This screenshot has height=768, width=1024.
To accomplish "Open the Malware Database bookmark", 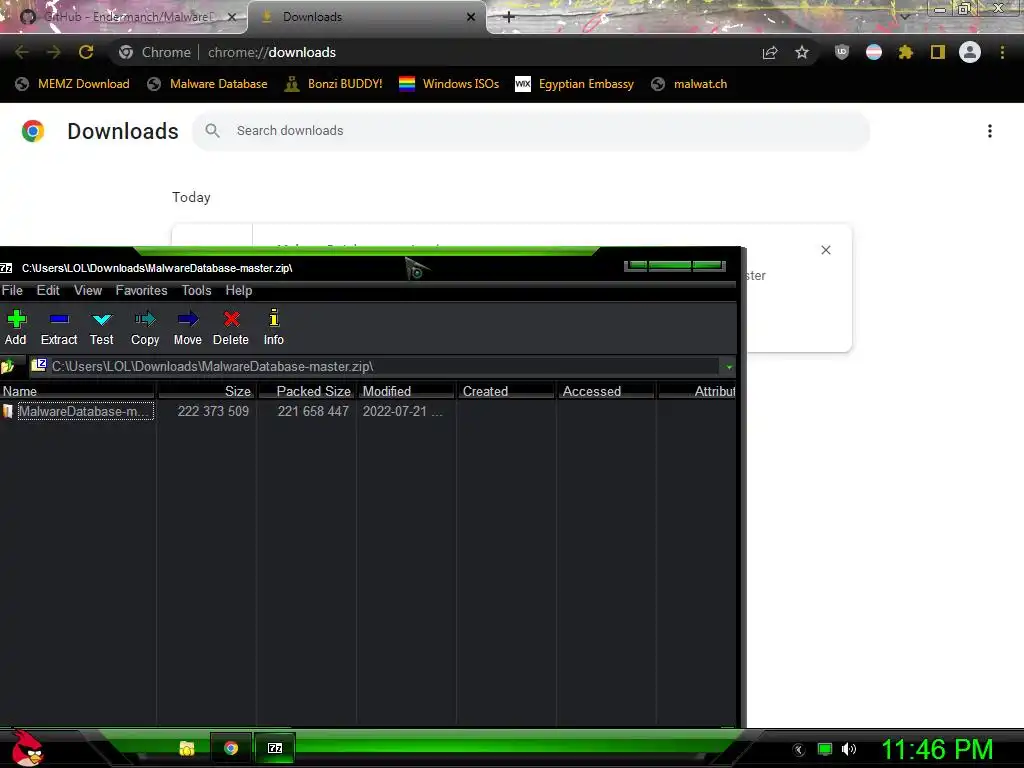I will tap(208, 84).
